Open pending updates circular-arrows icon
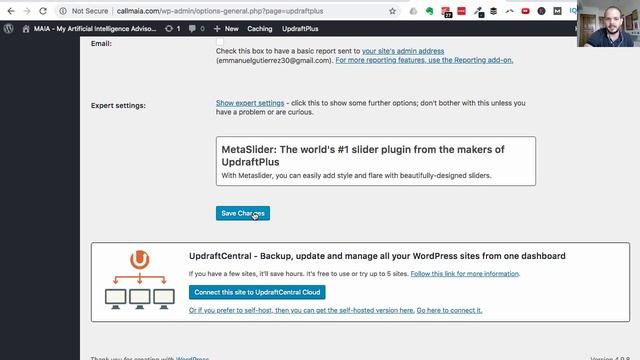This screenshot has height=360, width=640. point(169,29)
